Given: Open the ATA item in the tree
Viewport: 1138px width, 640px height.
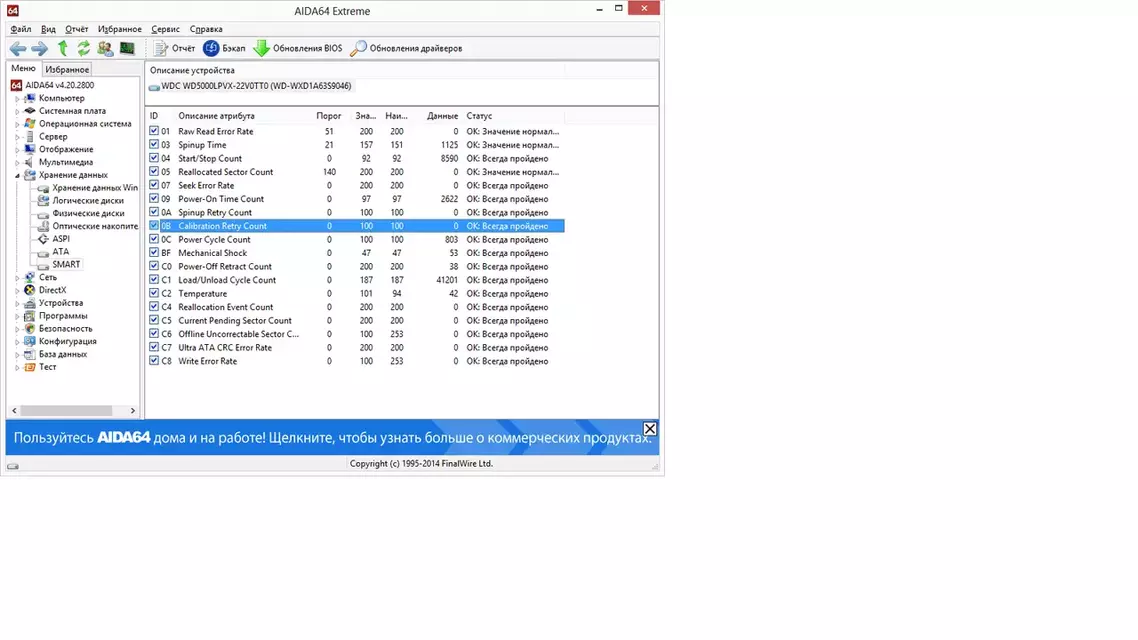Looking at the screenshot, I should pos(60,252).
